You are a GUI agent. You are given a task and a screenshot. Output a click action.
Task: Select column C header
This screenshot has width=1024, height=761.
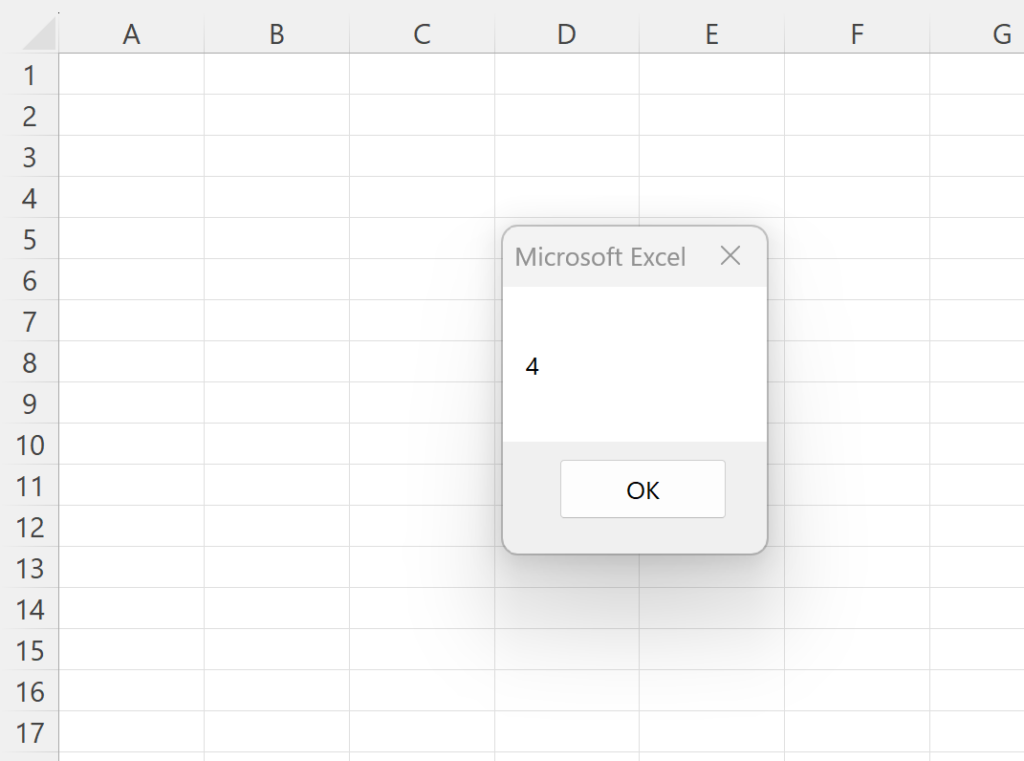click(x=421, y=34)
